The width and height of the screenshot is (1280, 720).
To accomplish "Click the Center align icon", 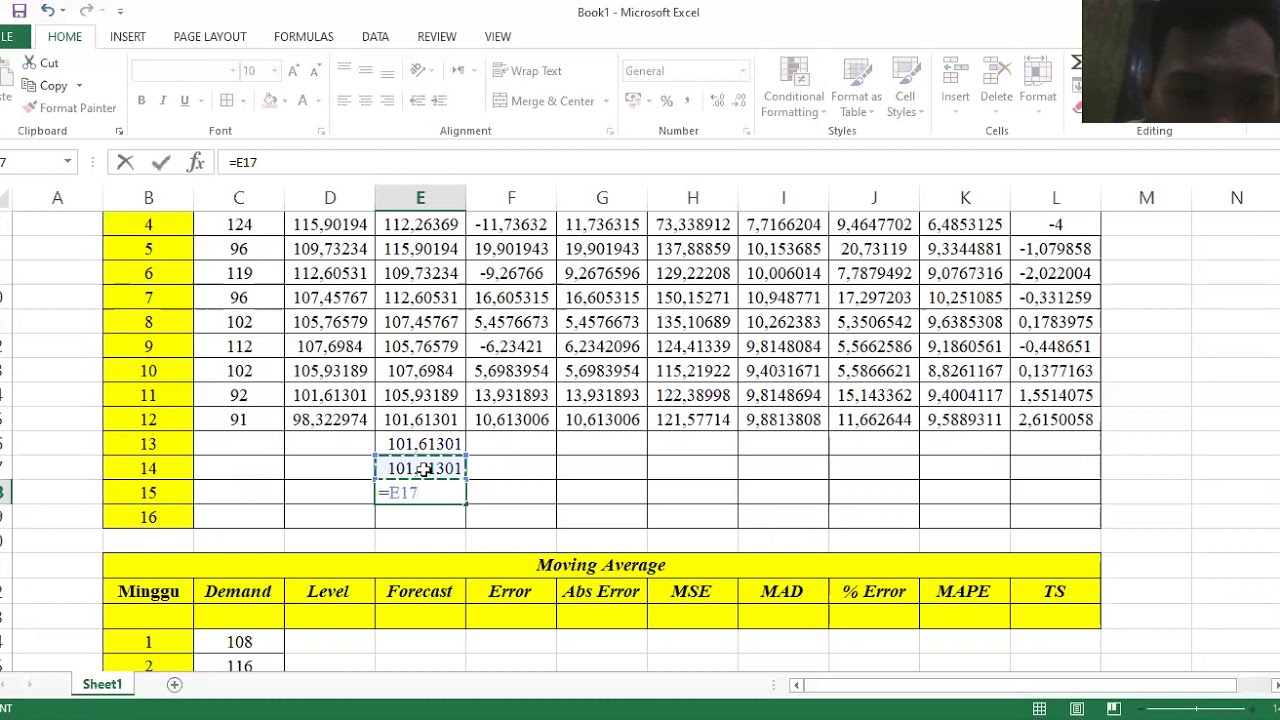I will (365, 101).
